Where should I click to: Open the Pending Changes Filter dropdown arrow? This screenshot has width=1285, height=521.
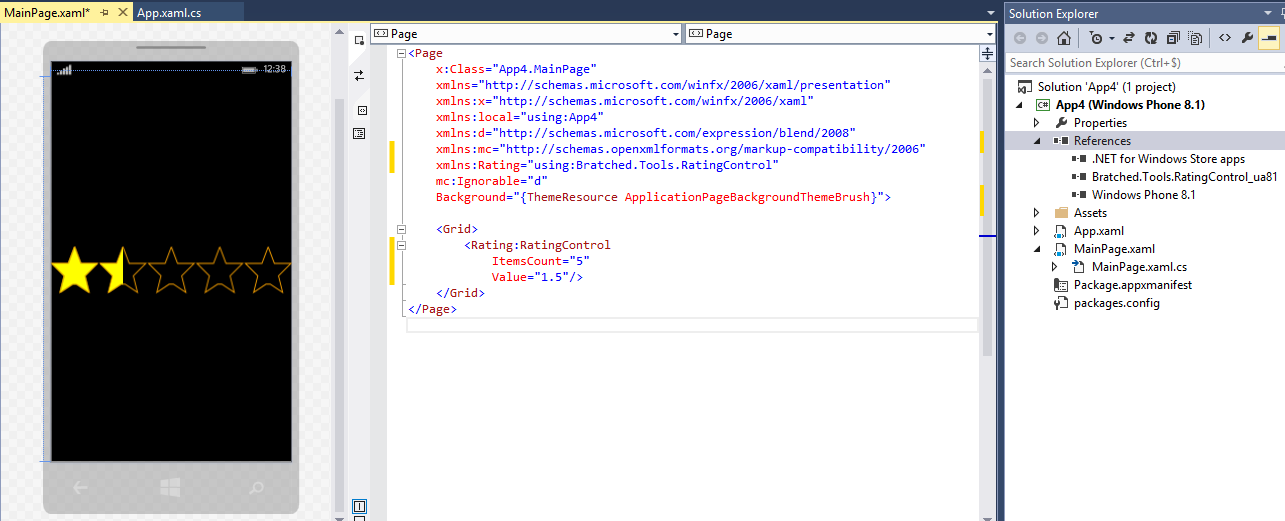pos(1111,38)
